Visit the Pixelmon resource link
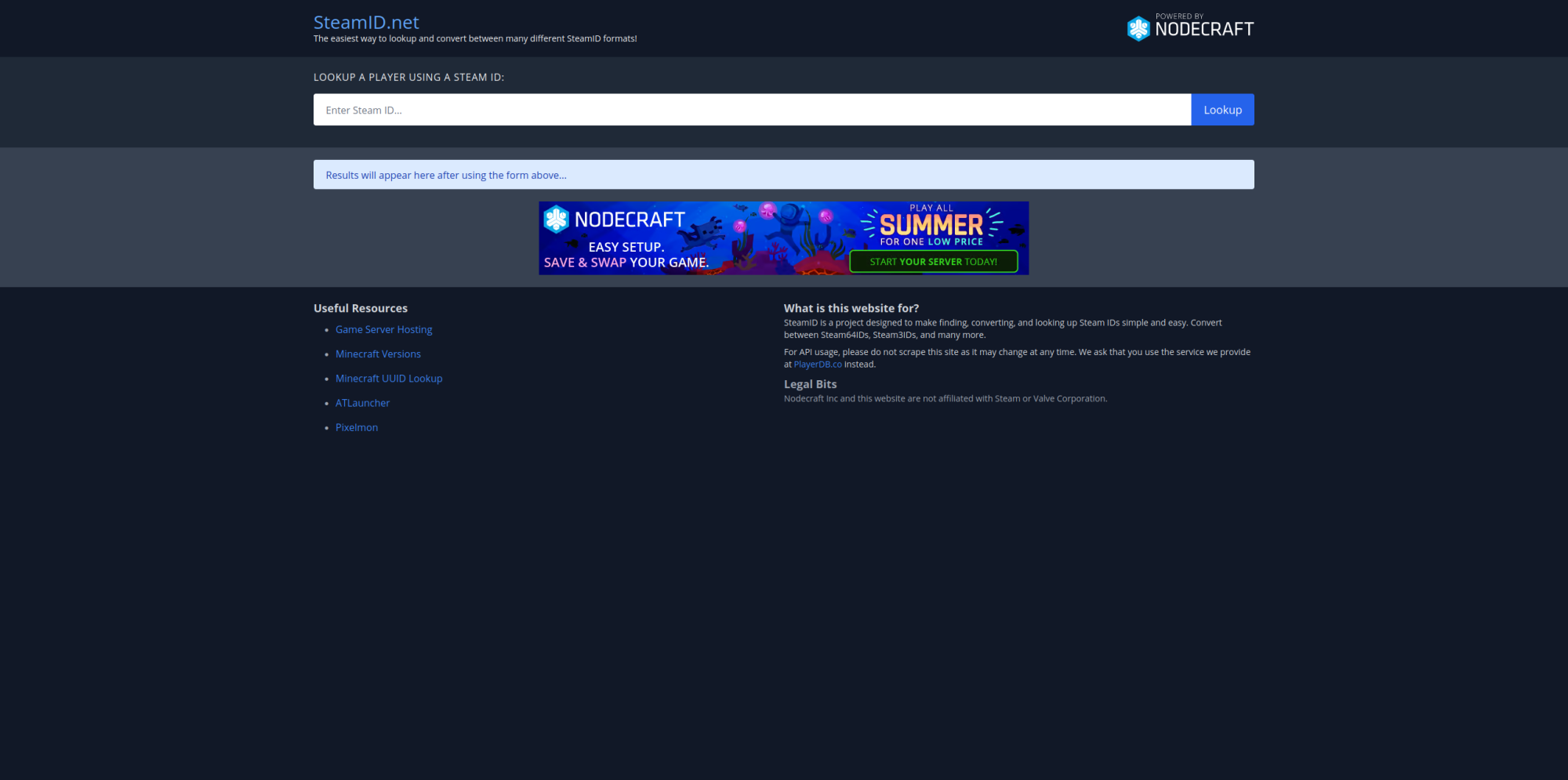 [357, 427]
